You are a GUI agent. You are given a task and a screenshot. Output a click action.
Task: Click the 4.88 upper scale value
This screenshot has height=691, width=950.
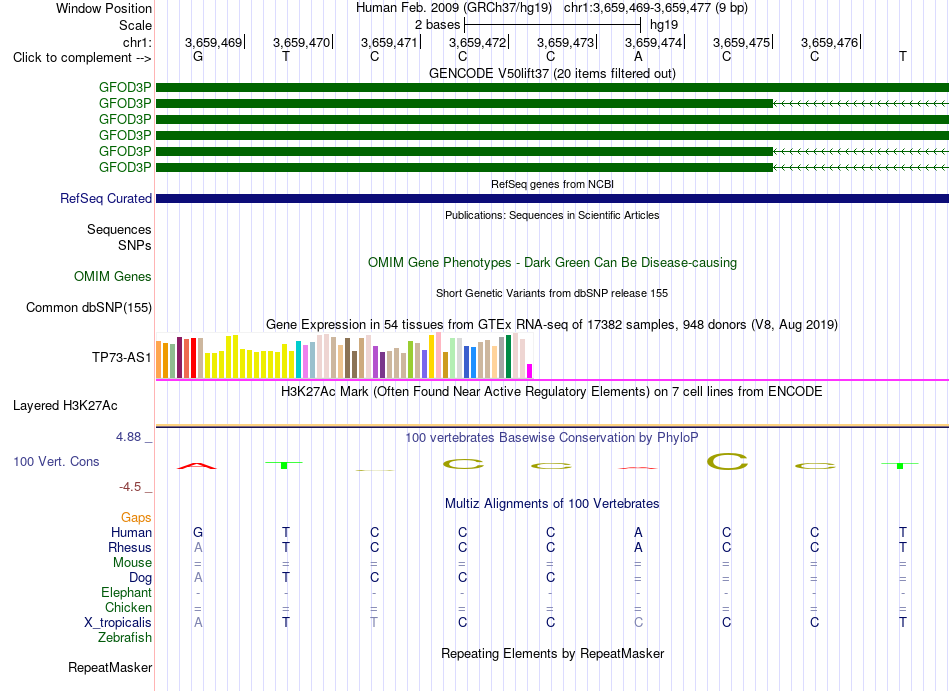[x=128, y=437]
